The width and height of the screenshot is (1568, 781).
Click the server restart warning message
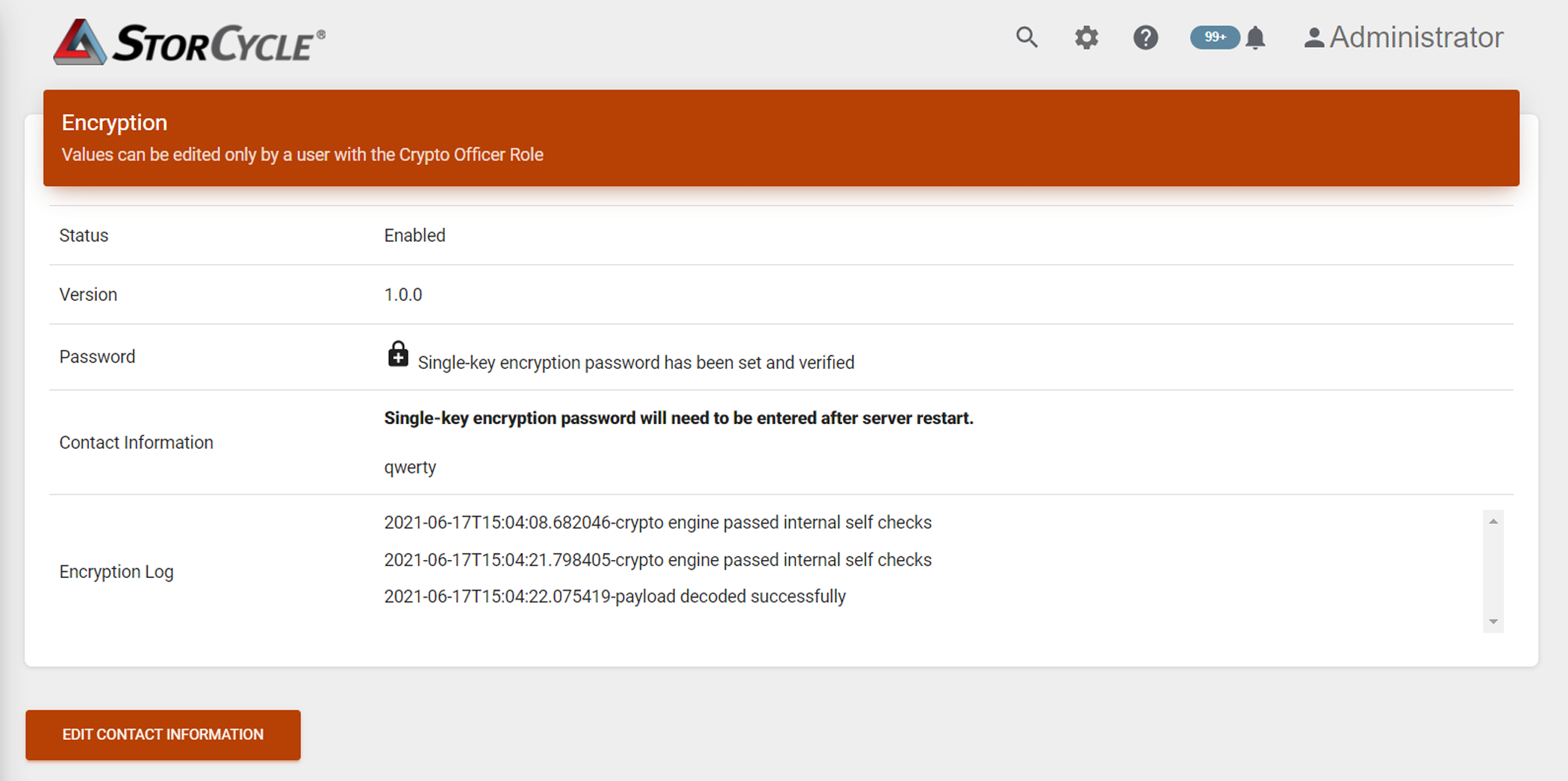[678, 418]
